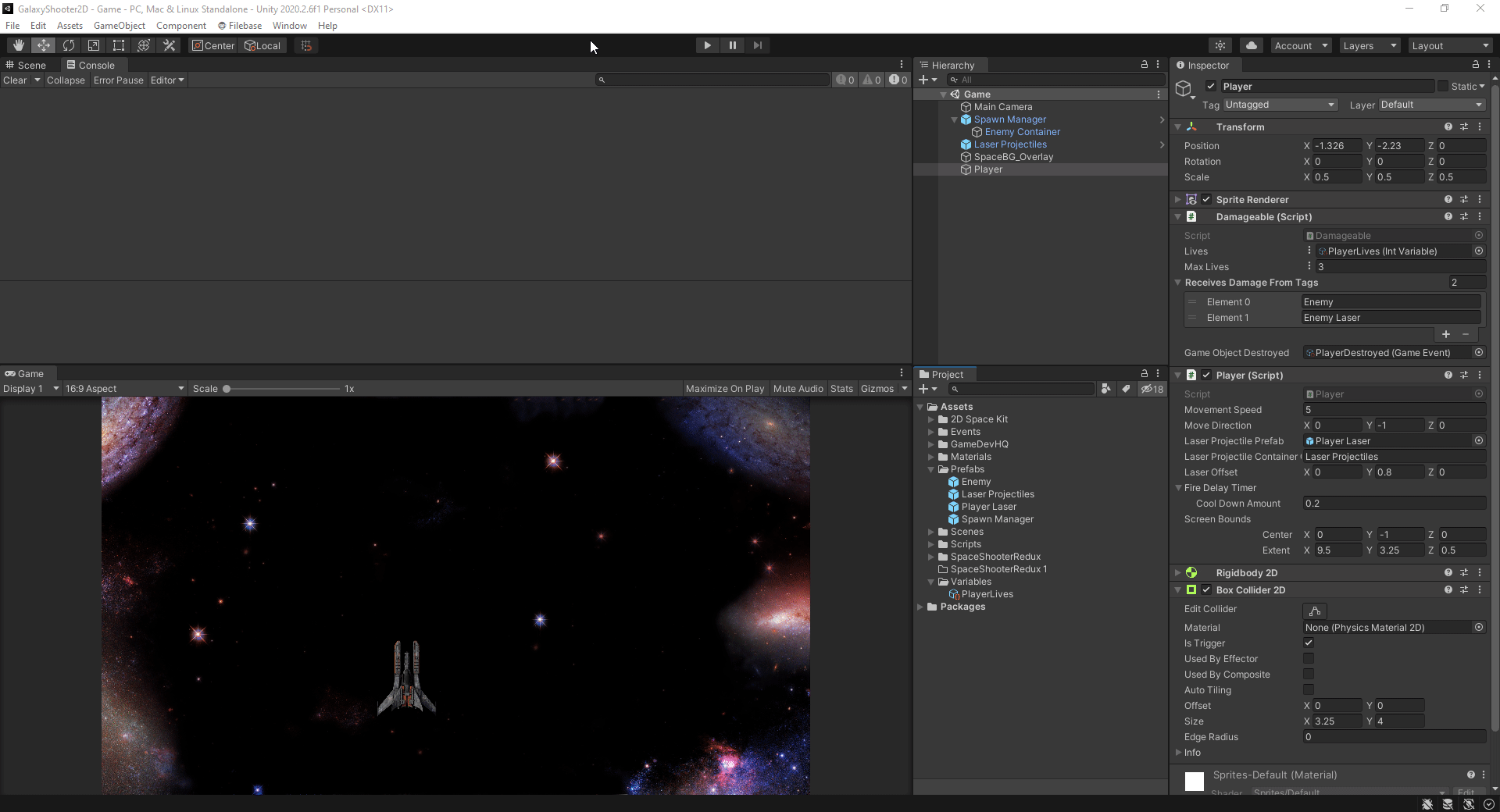Open Stats in Game view

[841, 388]
